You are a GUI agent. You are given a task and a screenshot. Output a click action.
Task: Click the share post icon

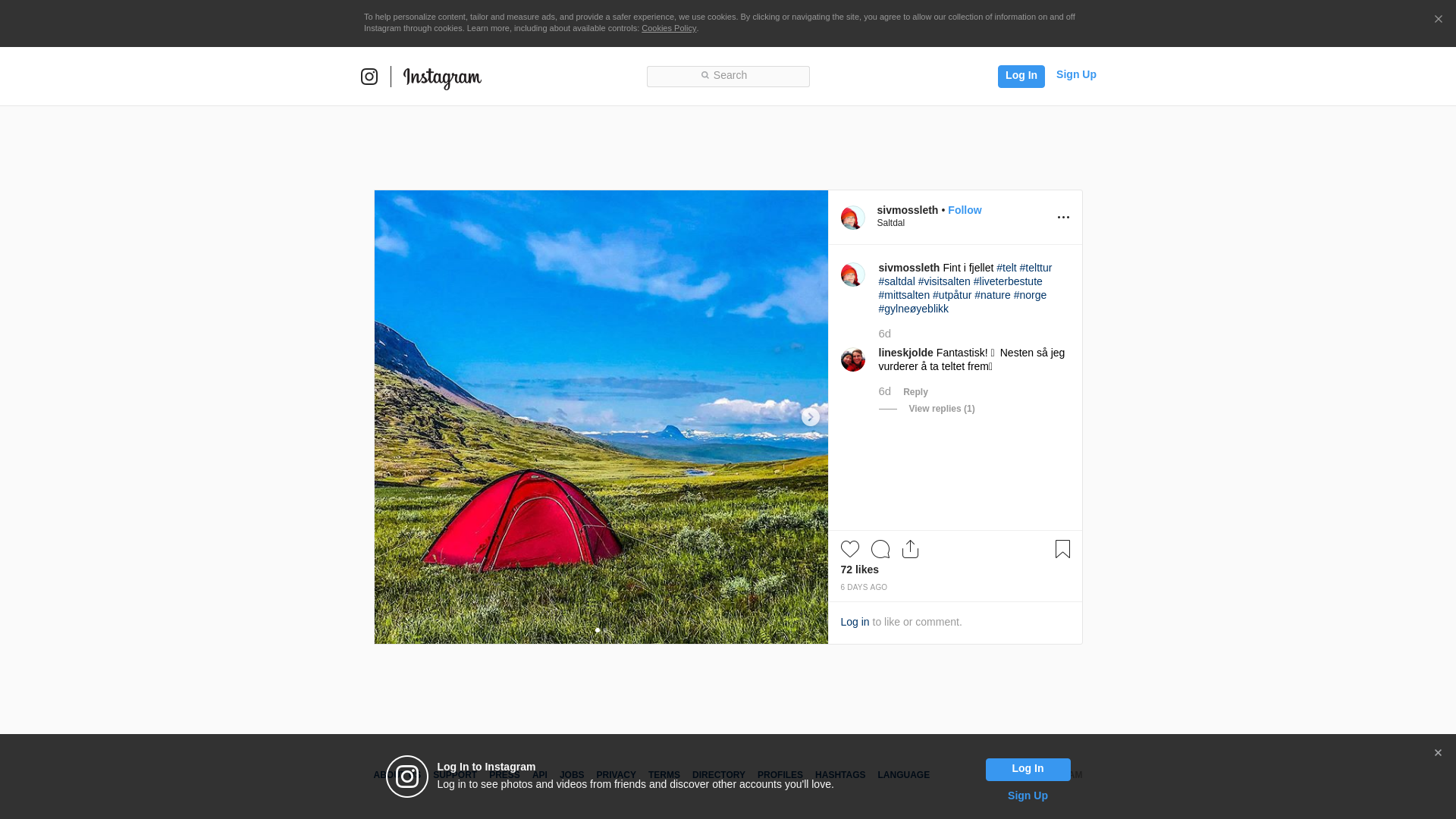click(910, 549)
